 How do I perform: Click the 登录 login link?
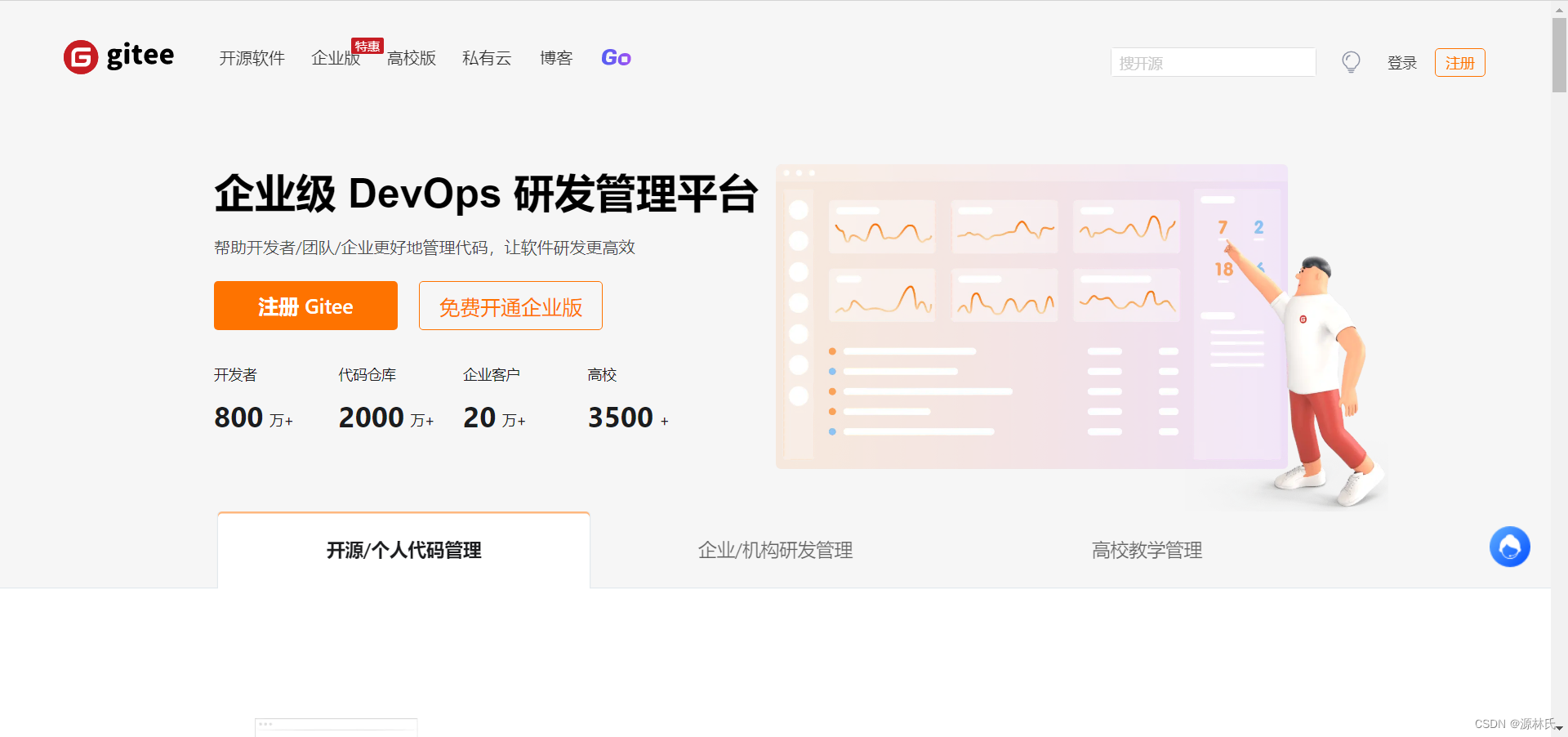tap(1402, 63)
